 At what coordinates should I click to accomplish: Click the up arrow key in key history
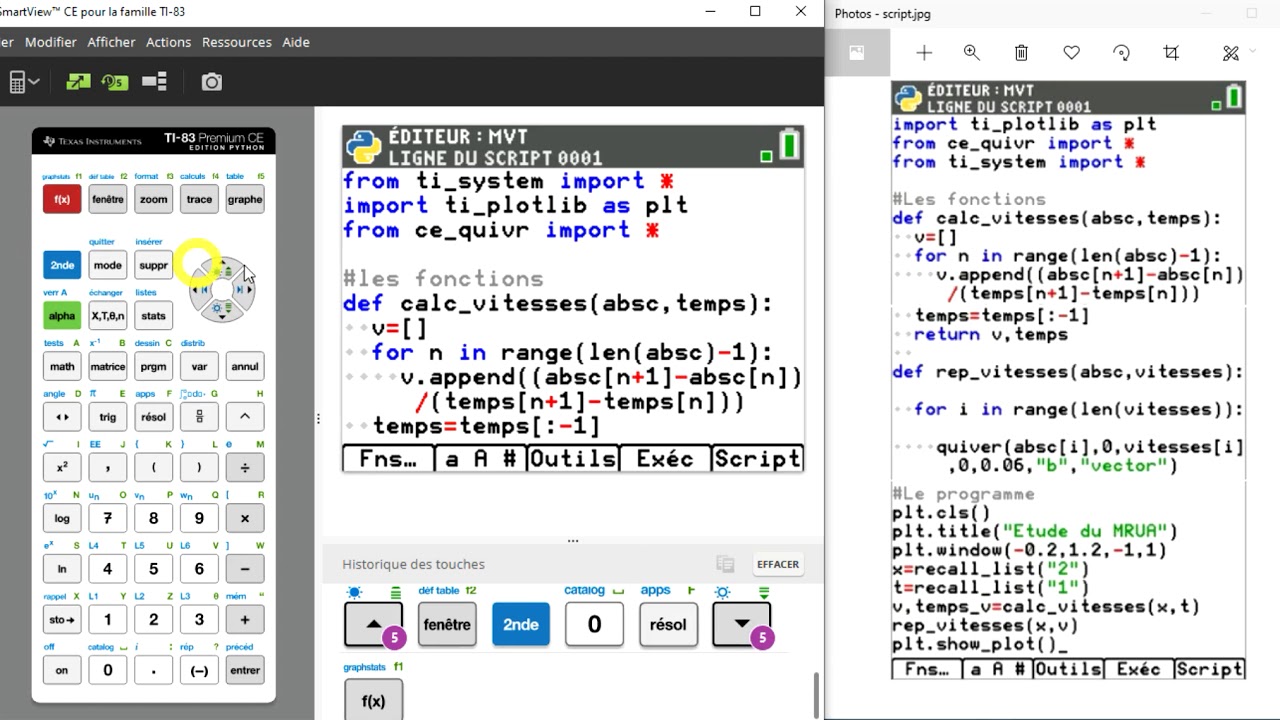click(x=373, y=624)
